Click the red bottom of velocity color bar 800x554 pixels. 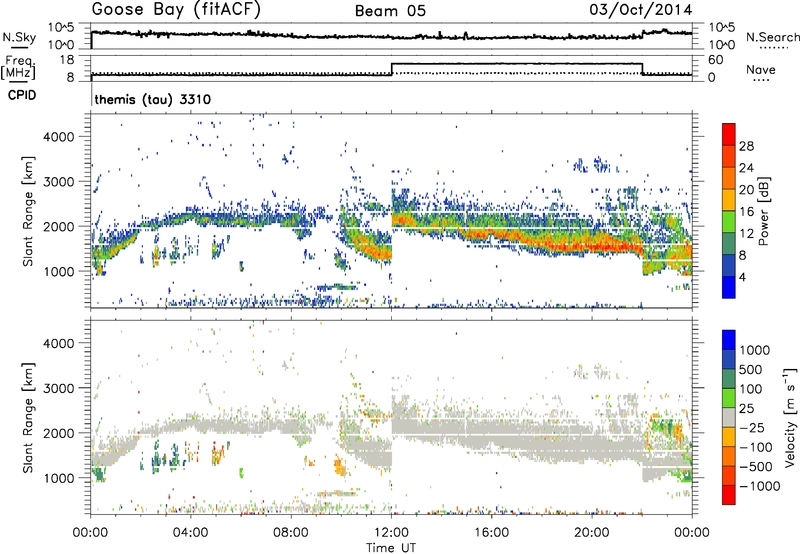pyautogui.click(x=729, y=495)
